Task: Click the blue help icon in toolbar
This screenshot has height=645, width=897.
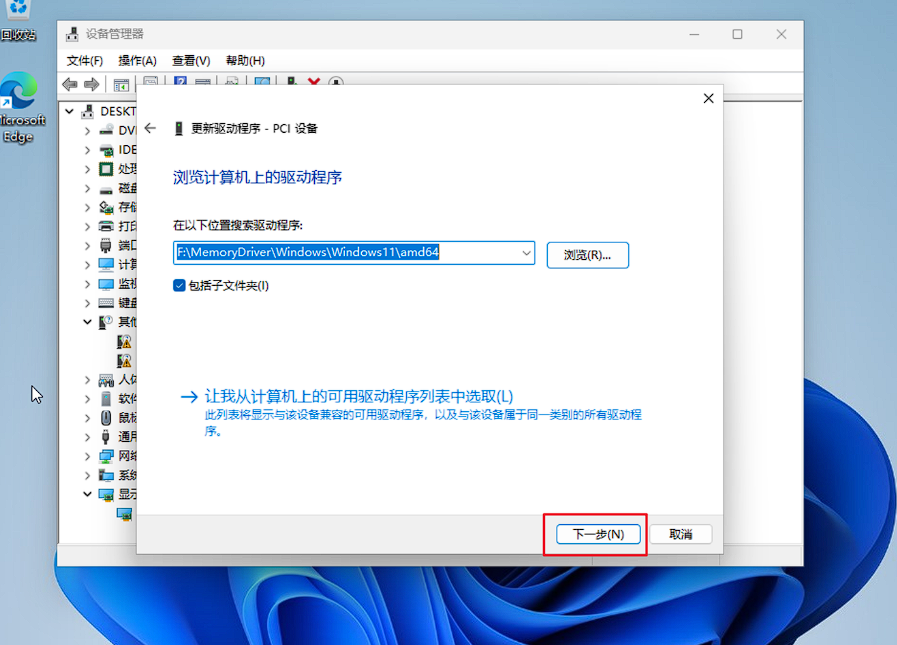Action: coord(180,81)
